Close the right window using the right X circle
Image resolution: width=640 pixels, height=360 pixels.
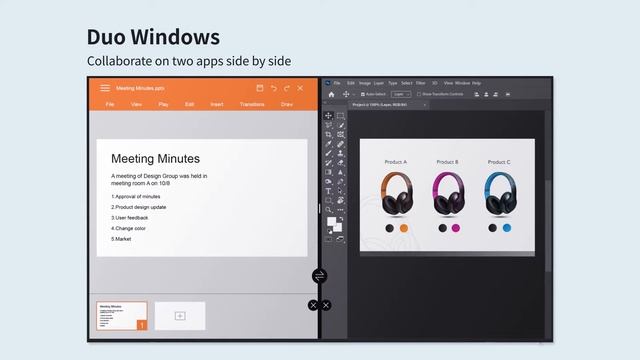click(x=326, y=305)
